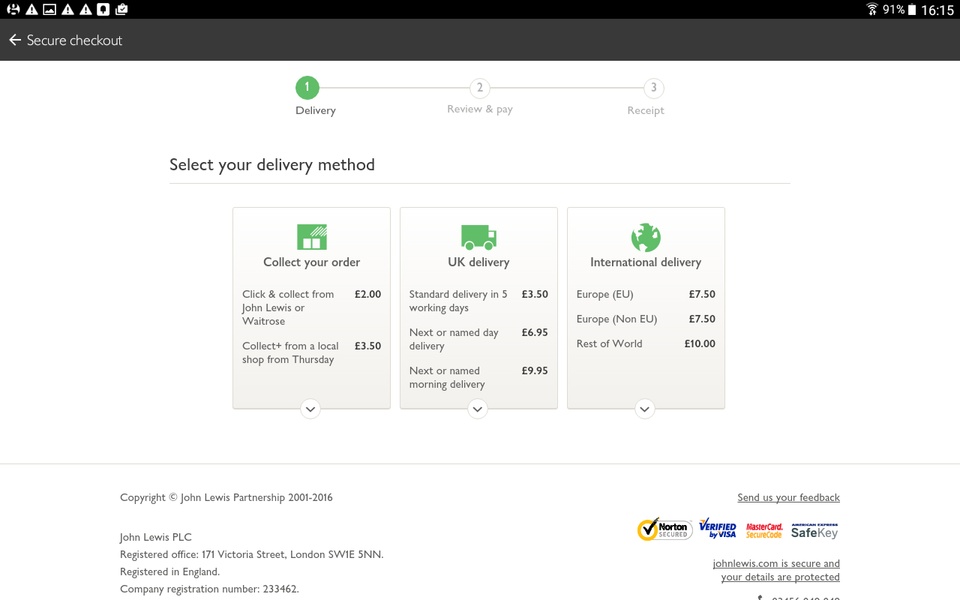Go to step 3 Receipt
Viewport: 960px width, 600px height.
point(654,88)
